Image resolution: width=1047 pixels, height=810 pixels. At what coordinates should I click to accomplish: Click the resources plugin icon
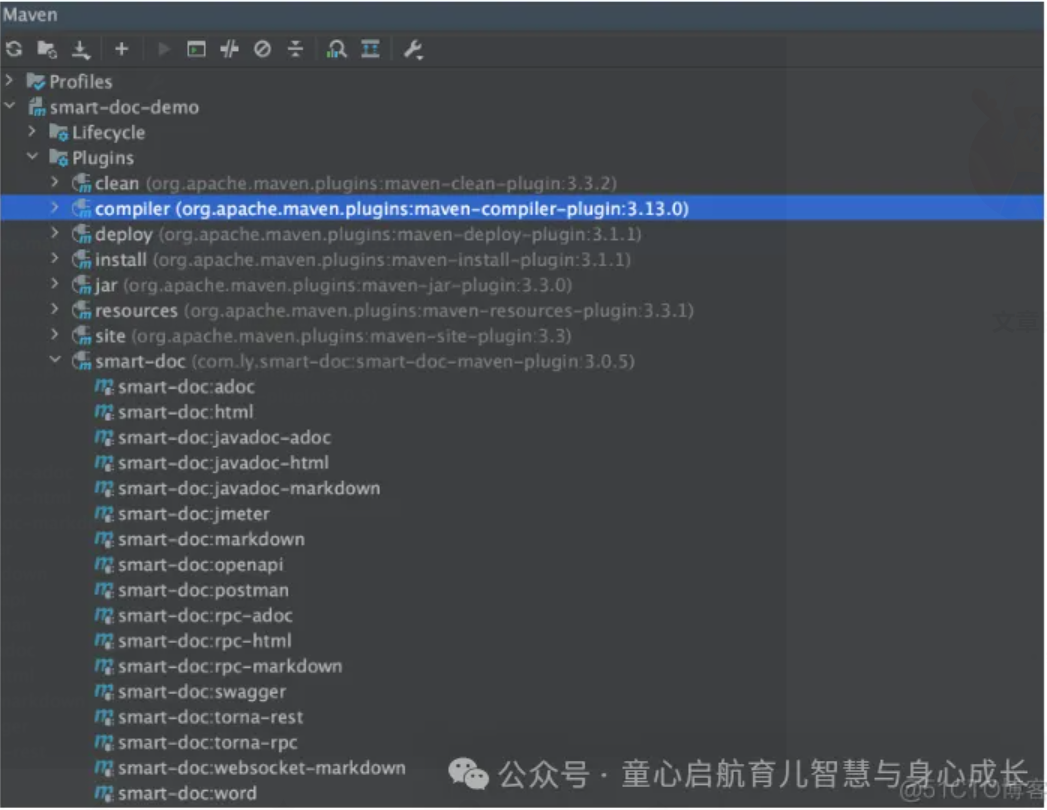[x=81, y=310]
